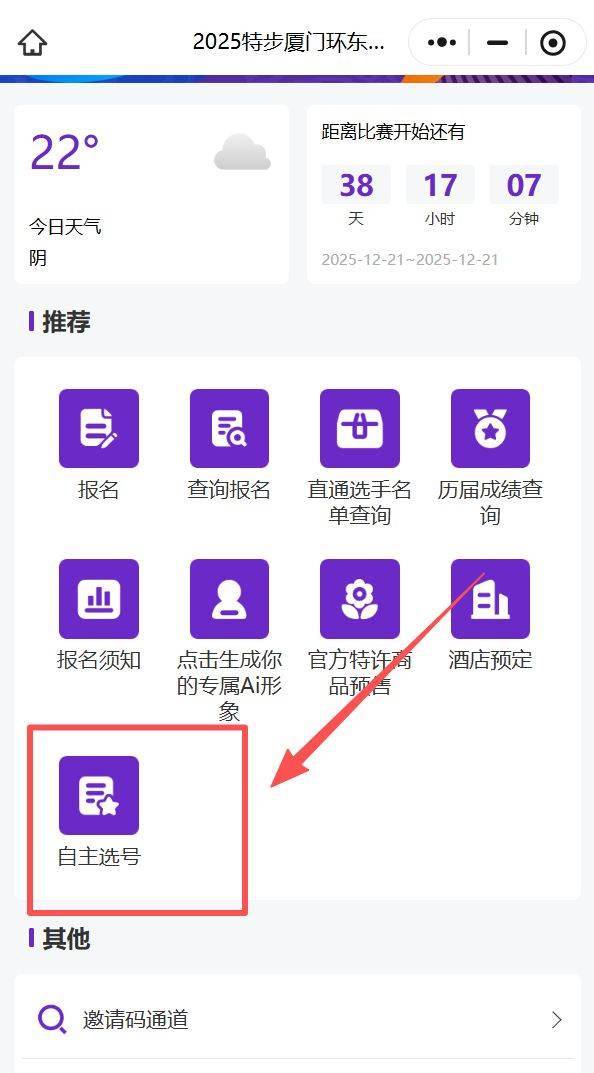
Task: Go to home via house icon
Action: coord(32,42)
